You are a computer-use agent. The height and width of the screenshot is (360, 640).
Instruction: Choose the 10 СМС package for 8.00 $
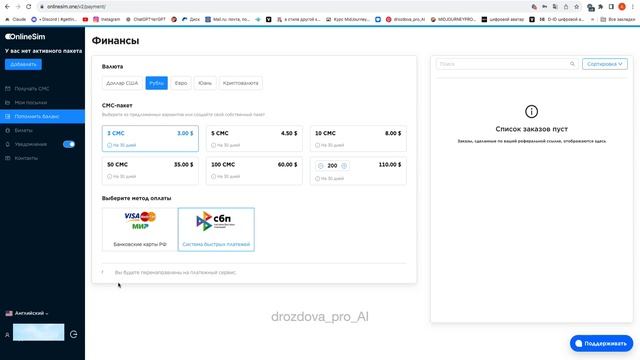[358, 138]
